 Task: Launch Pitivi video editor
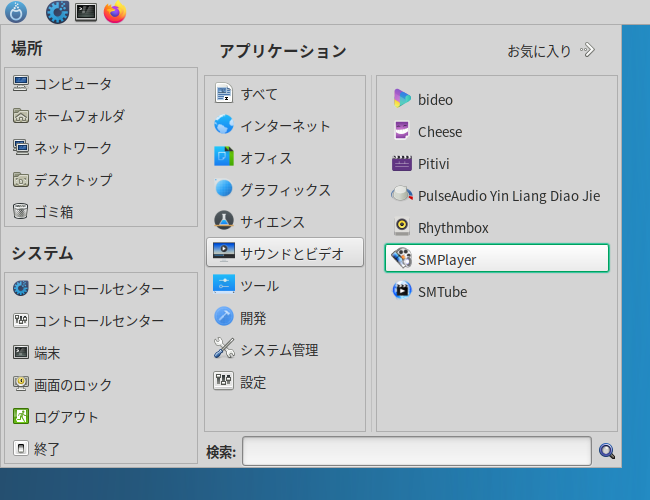tap(497, 163)
